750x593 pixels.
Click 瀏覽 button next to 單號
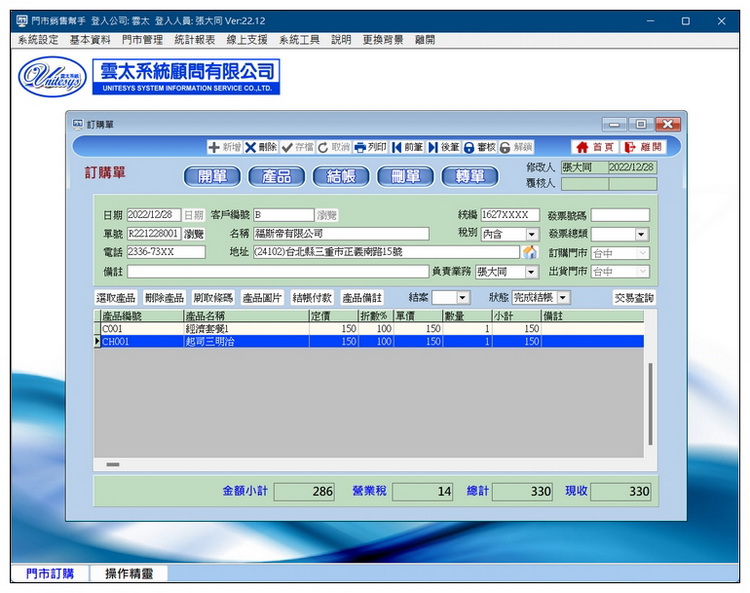tap(194, 234)
